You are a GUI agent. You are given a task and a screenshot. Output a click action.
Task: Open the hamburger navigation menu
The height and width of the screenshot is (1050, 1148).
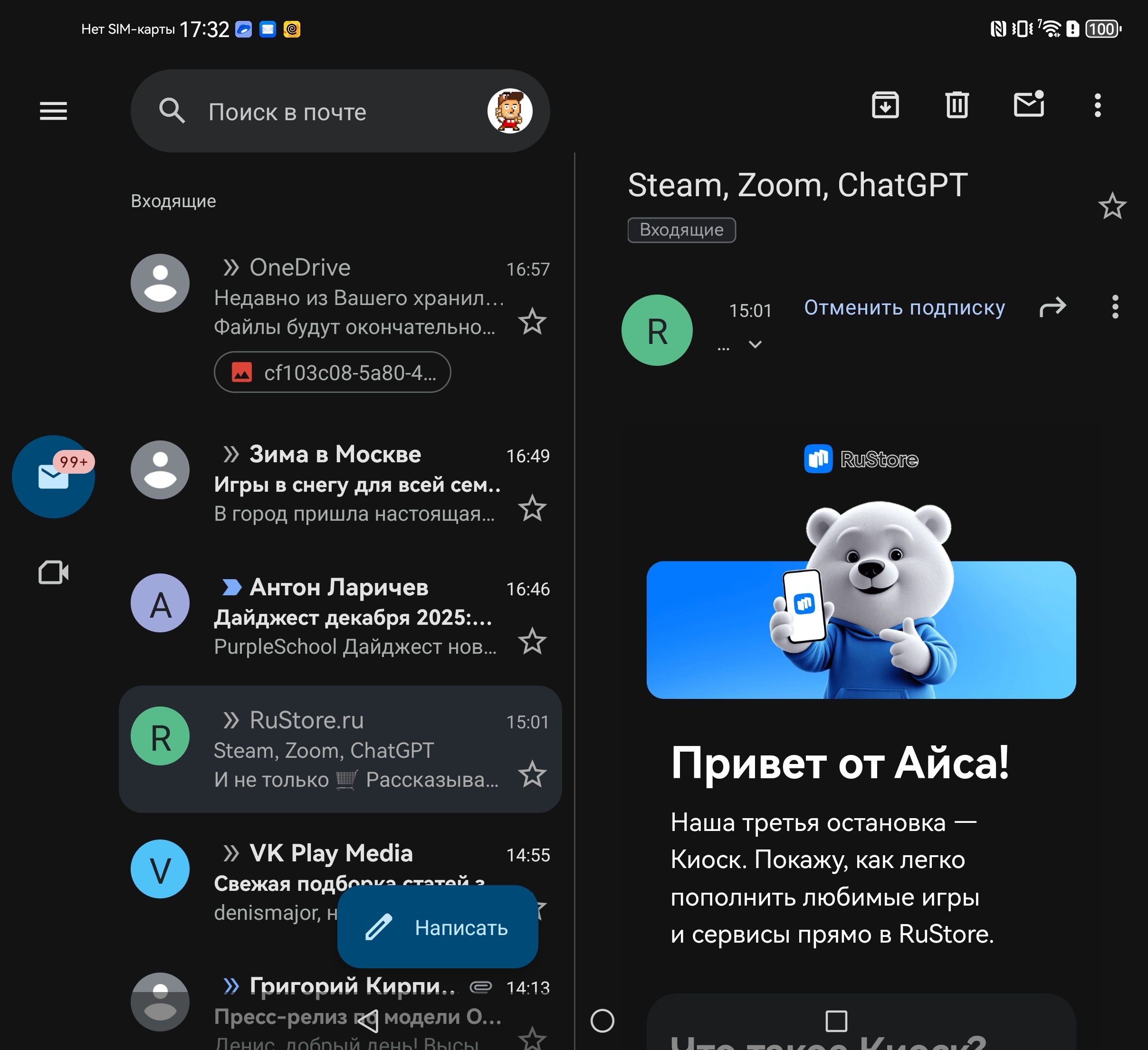(53, 111)
